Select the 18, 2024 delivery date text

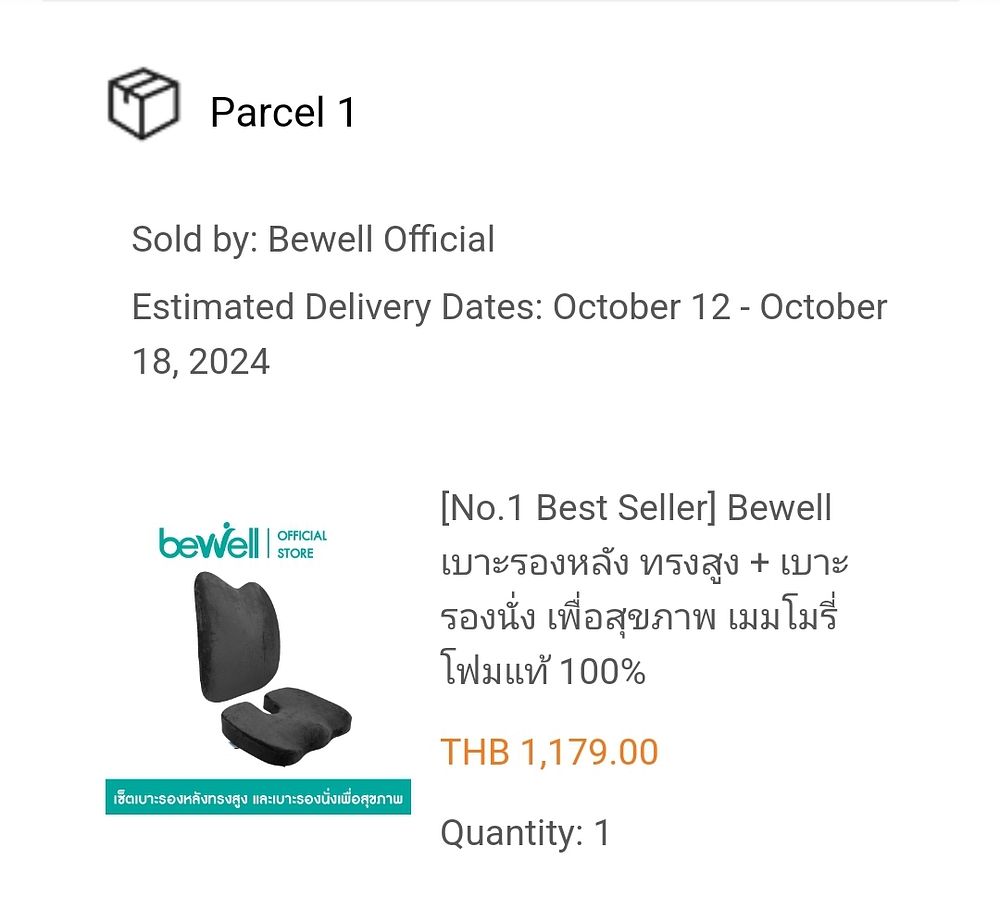point(201,362)
